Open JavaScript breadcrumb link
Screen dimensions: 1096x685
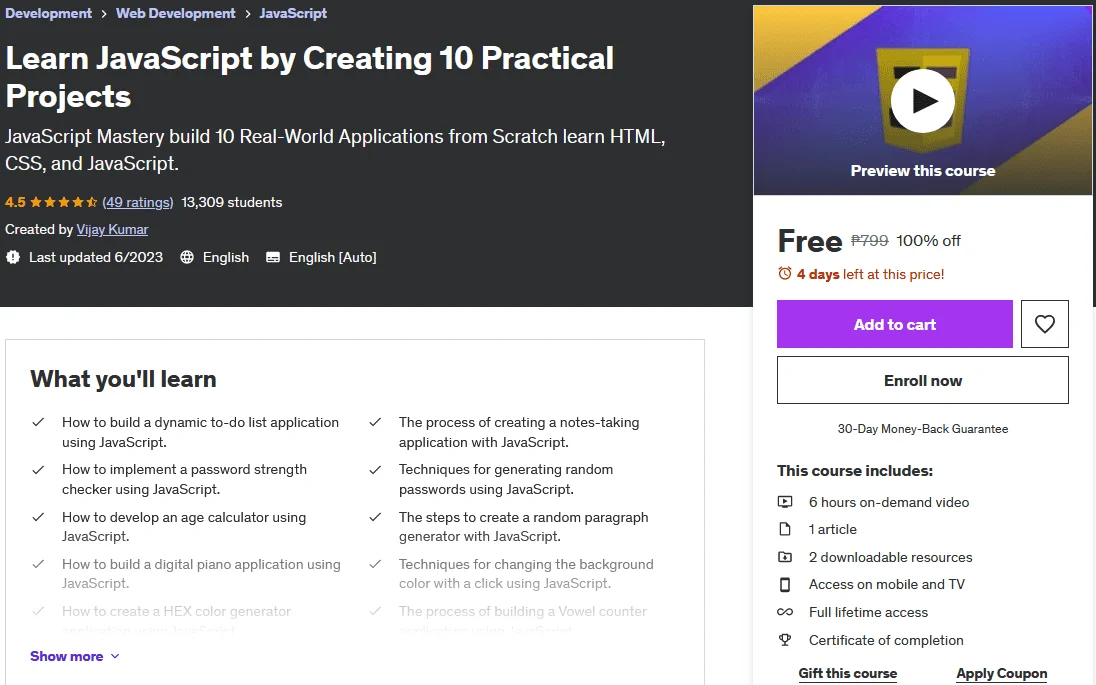click(293, 13)
